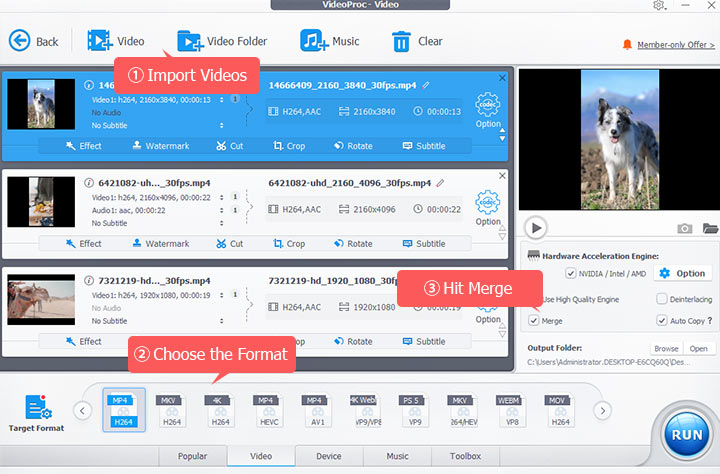Select WEBM VP8 format
This screenshot has width=720, height=474.
tap(512, 410)
